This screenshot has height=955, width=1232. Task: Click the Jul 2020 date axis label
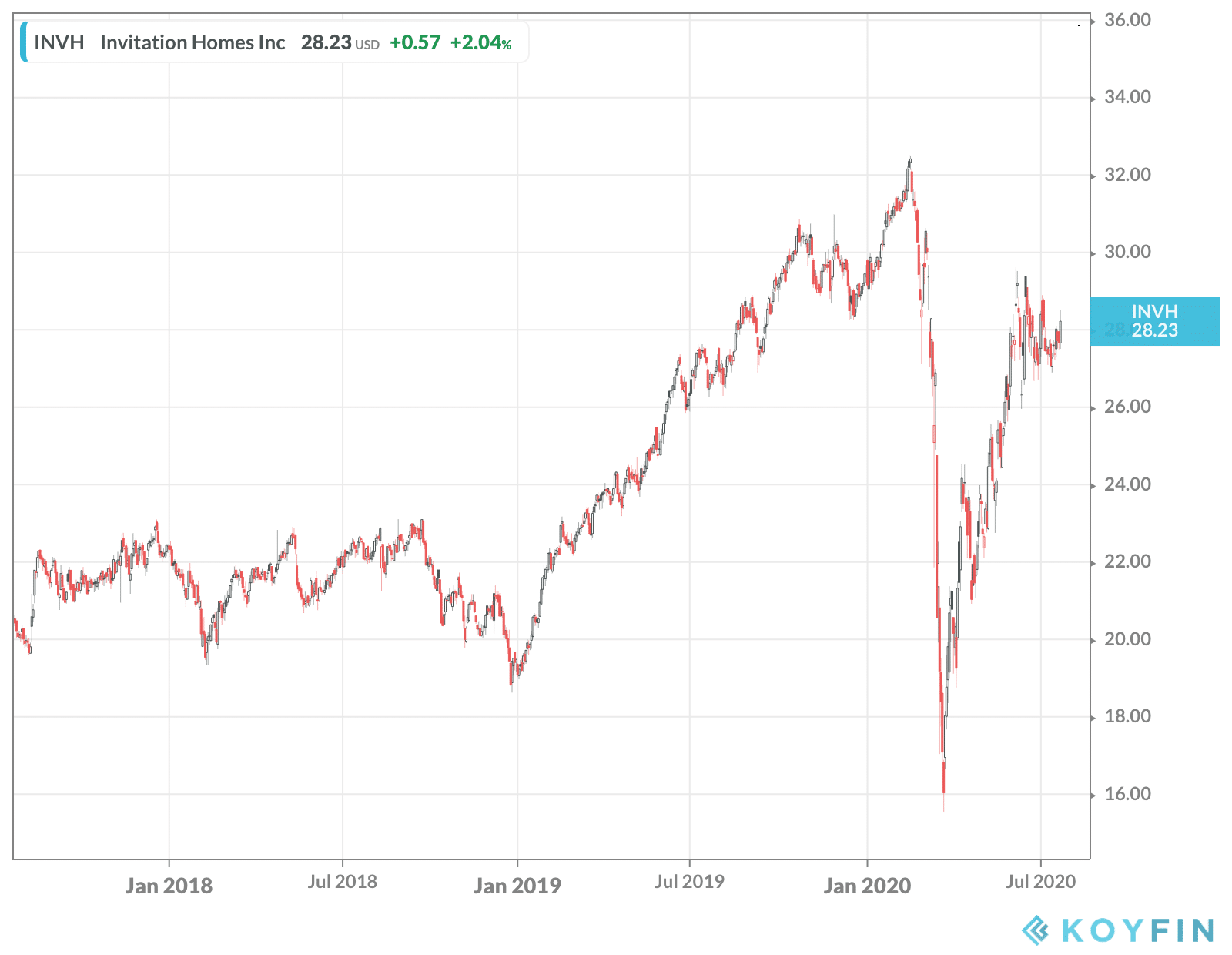point(1041,882)
